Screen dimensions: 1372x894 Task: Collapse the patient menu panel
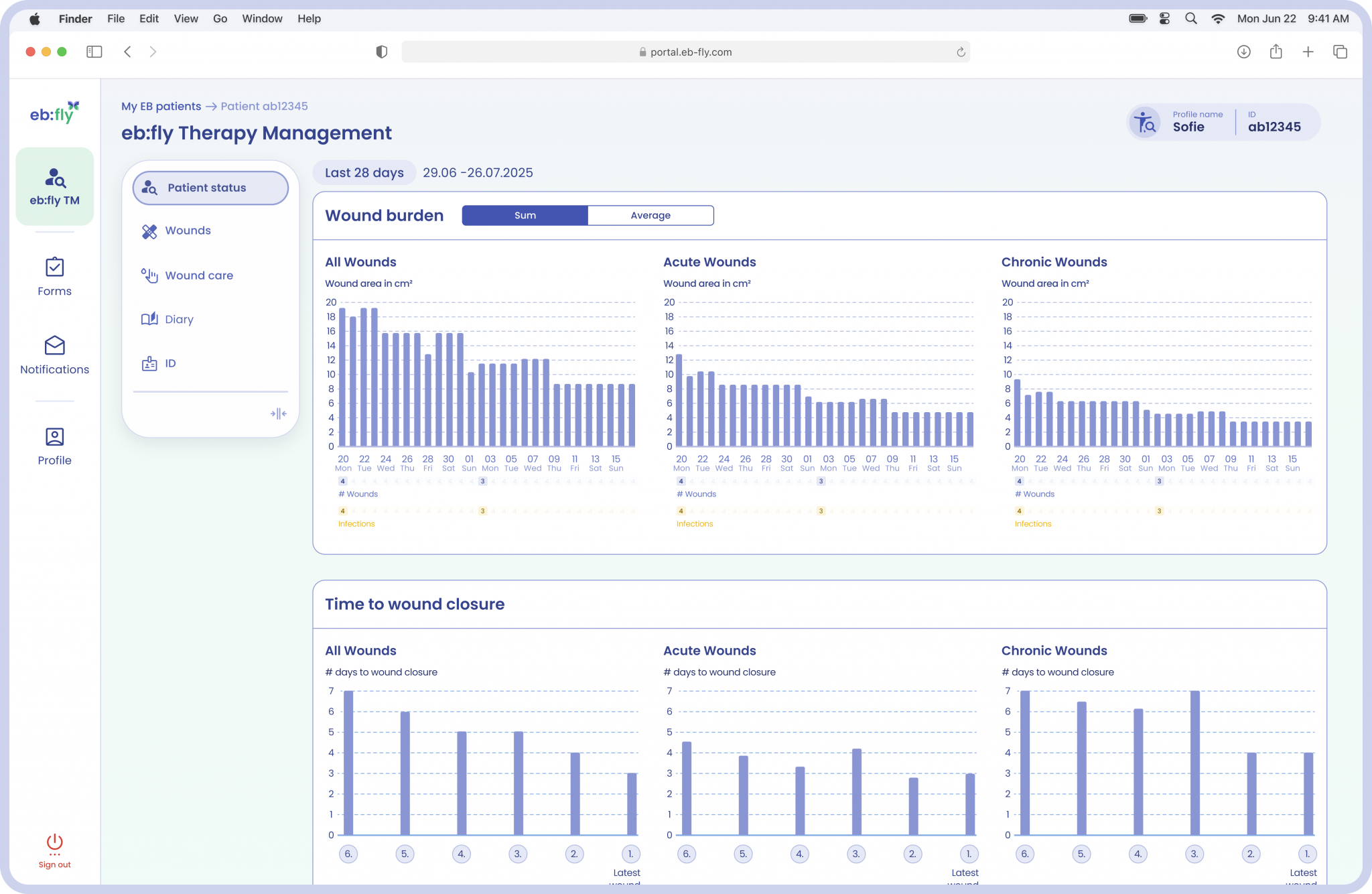point(279,413)
